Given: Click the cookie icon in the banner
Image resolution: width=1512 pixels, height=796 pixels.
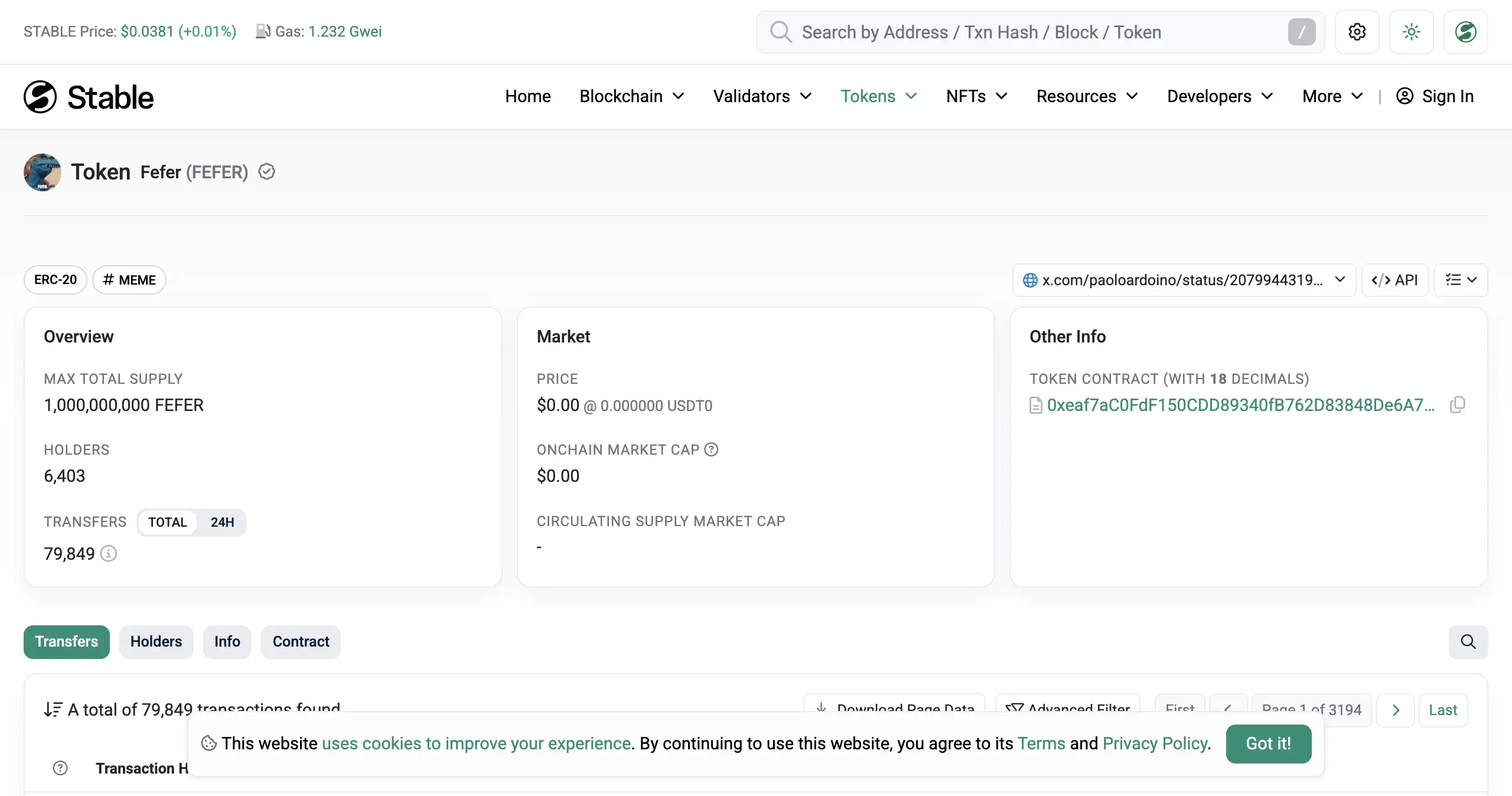Looking at the screenshot, I should point(208,743).
